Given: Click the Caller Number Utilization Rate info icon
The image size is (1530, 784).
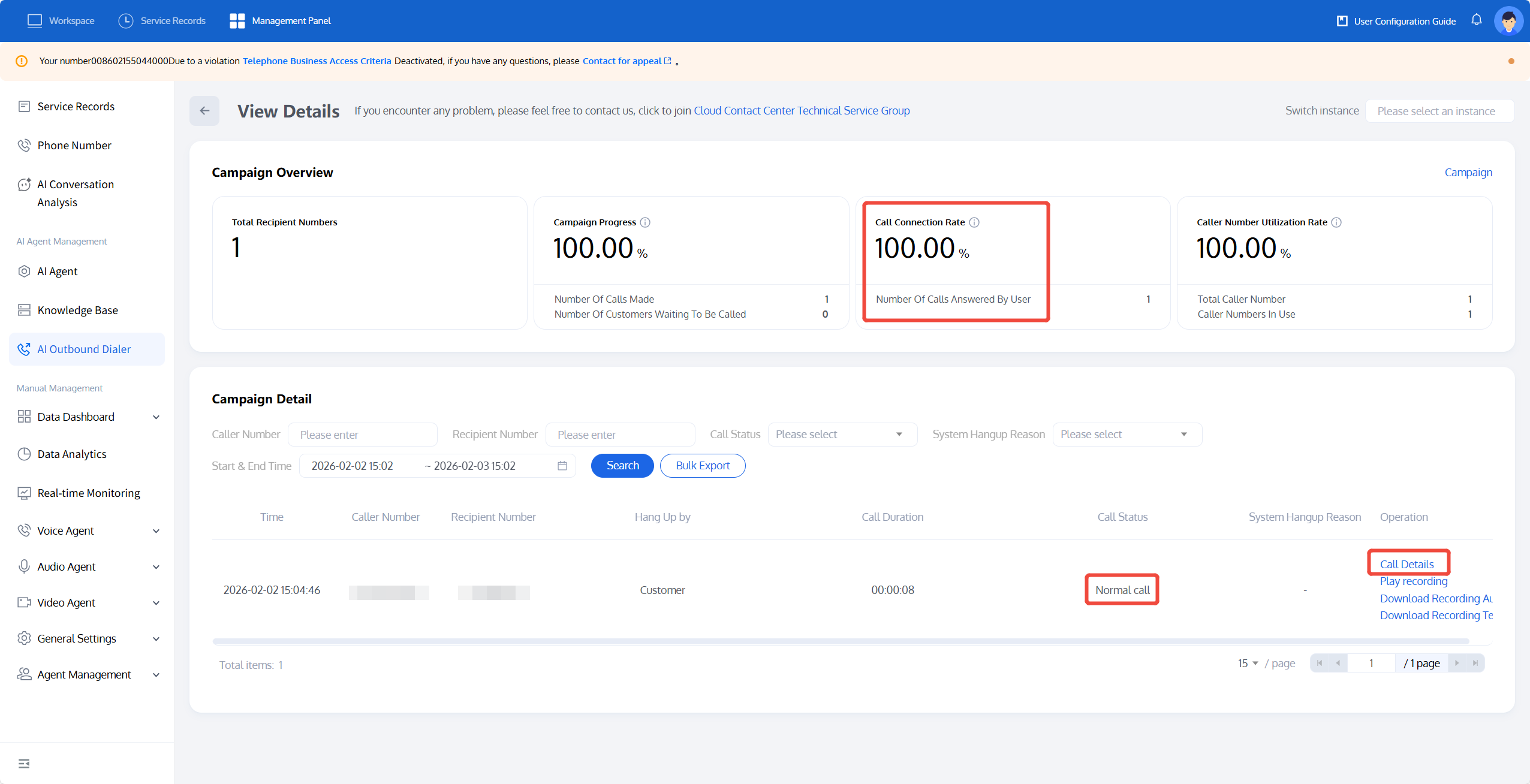Looking at the screenshot, I should [x=1336, y=222].
